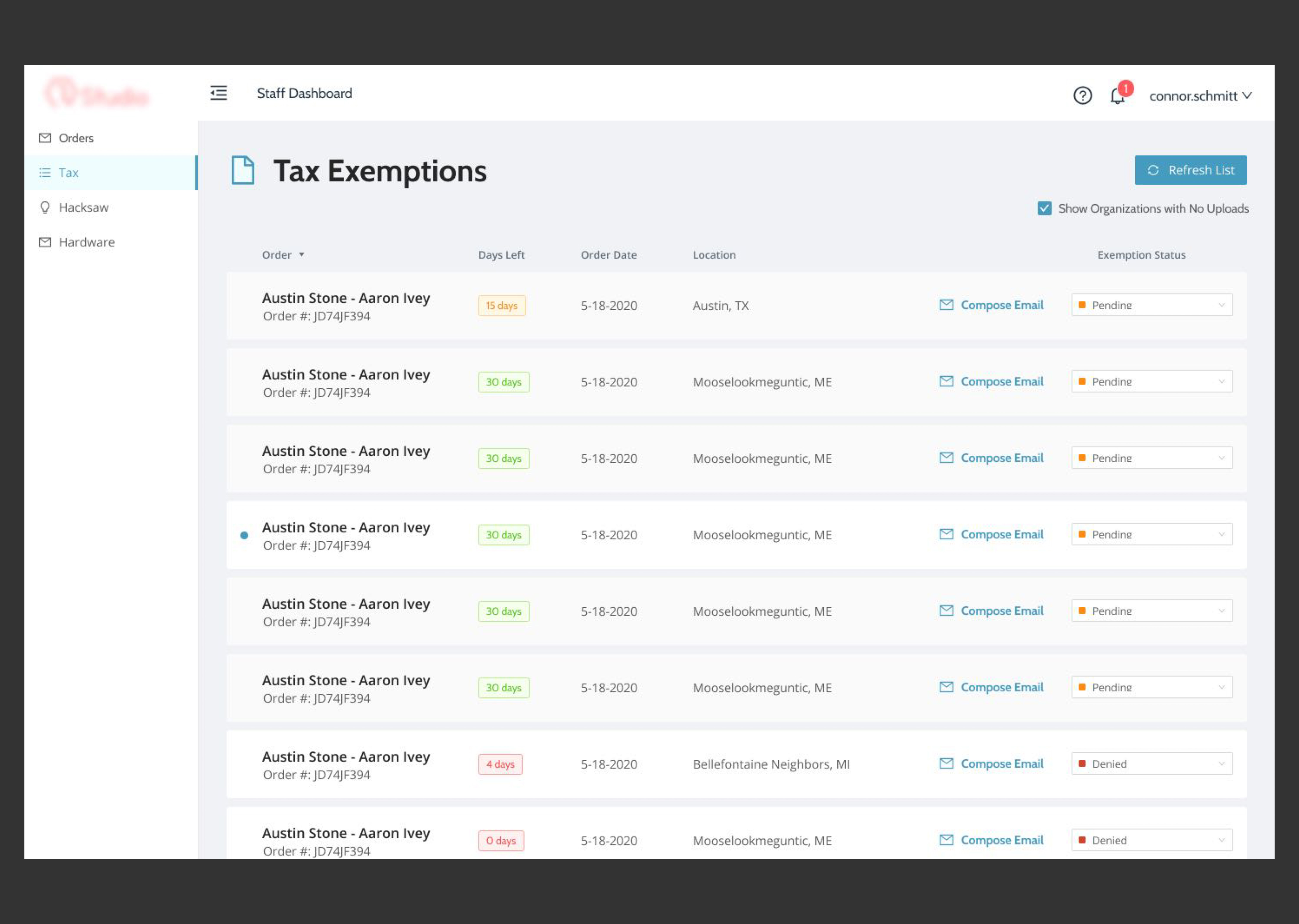
Task: Click the blue unread dot on the highlighted row
Action: (244, 535)
